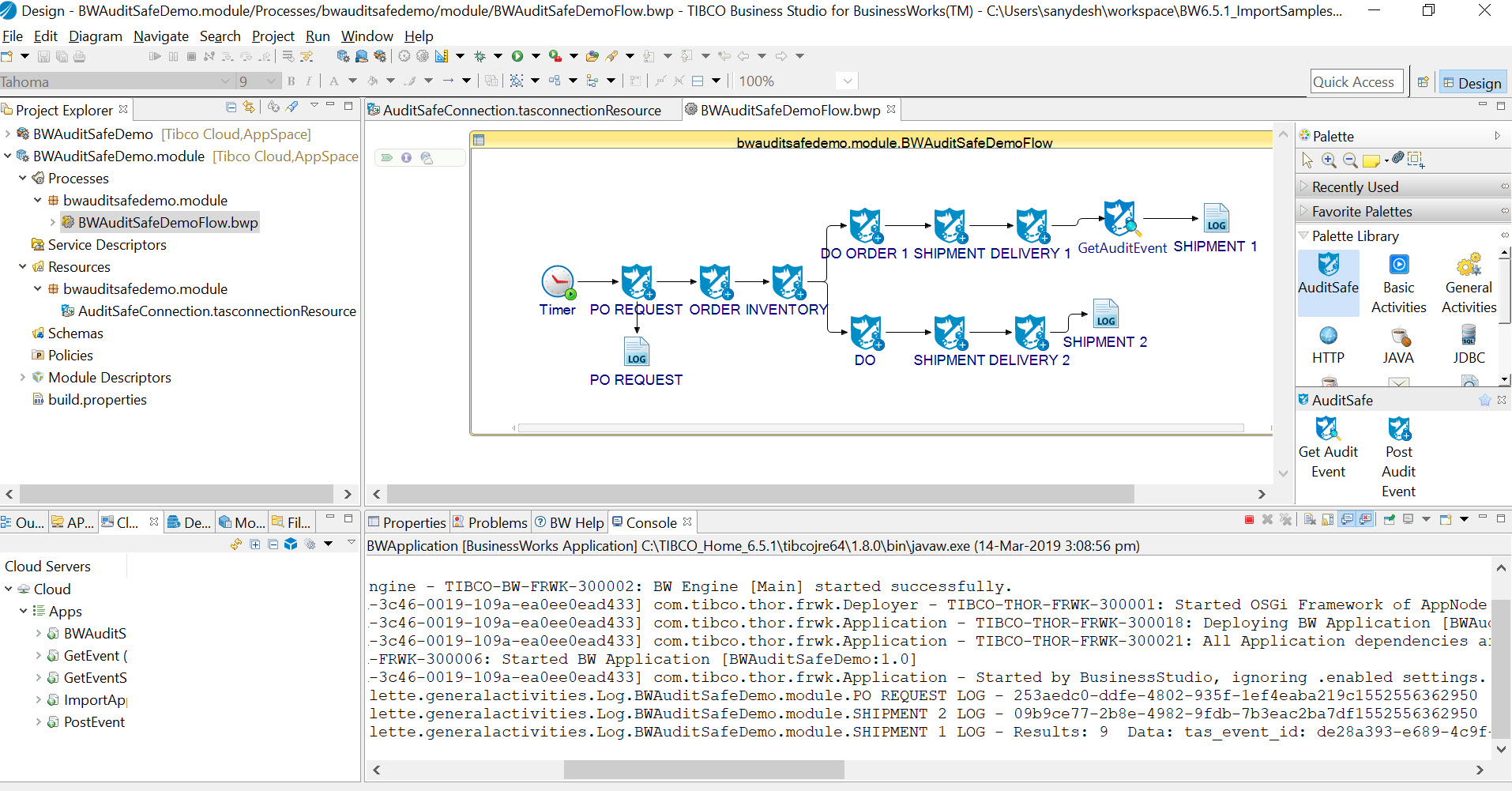The image size is (1512, 791).
Task: Click the green Run button in toolbar
Action: (517, 56)
